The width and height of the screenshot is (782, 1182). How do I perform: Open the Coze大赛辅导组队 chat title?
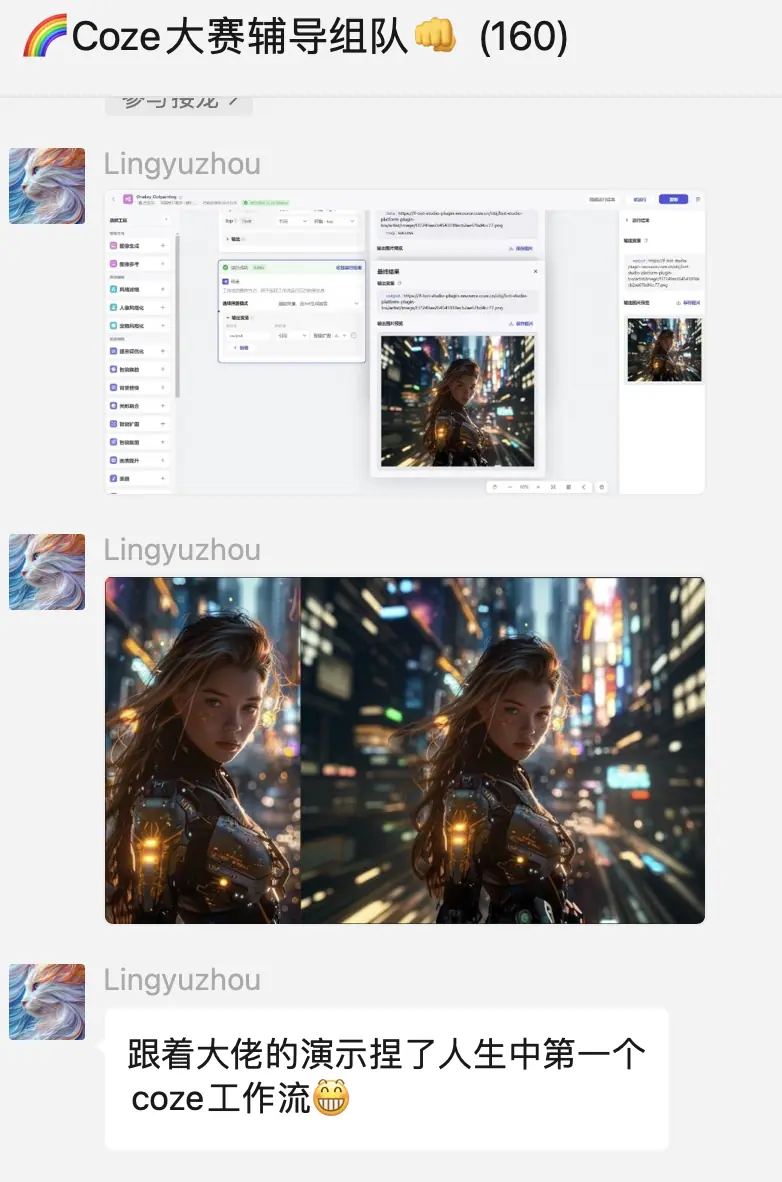(296, 36)
